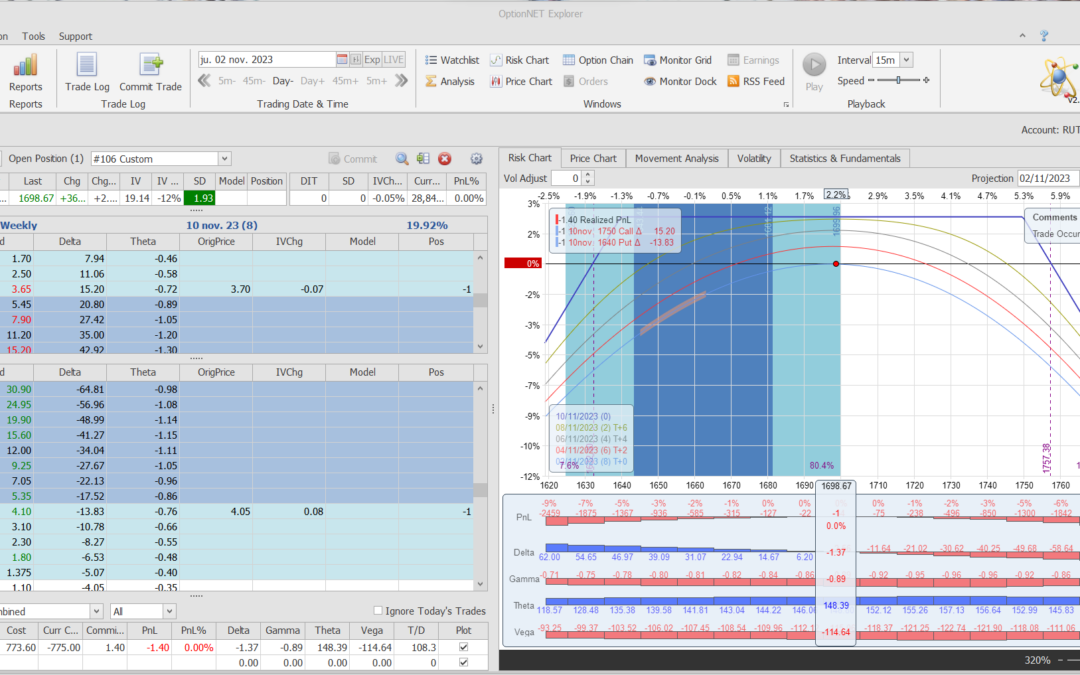Click the Commit Trade icon
The height and width of the screenshot is (675, 1080).
(x=151, y=67)
